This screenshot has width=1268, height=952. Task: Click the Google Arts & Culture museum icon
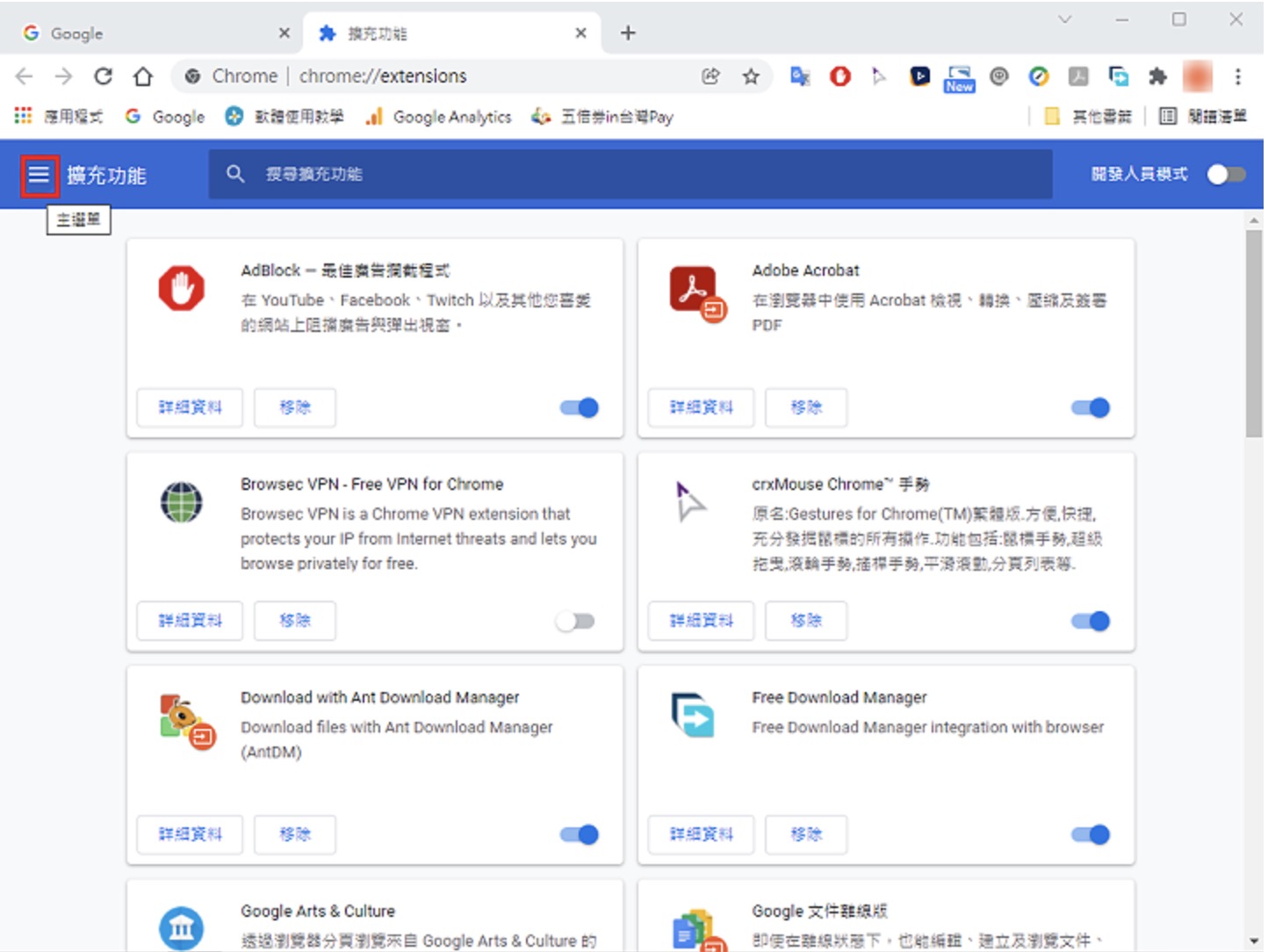pos(182,928)
